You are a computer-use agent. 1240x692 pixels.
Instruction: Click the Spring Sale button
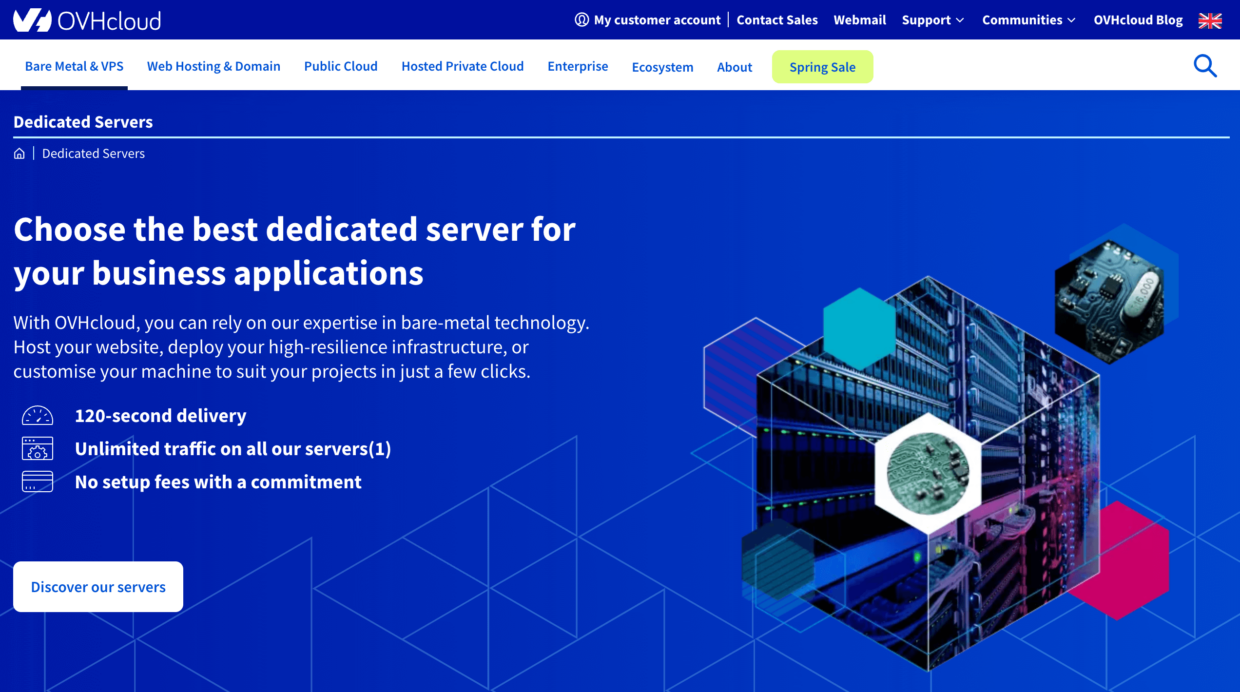[x=822, y=67]
